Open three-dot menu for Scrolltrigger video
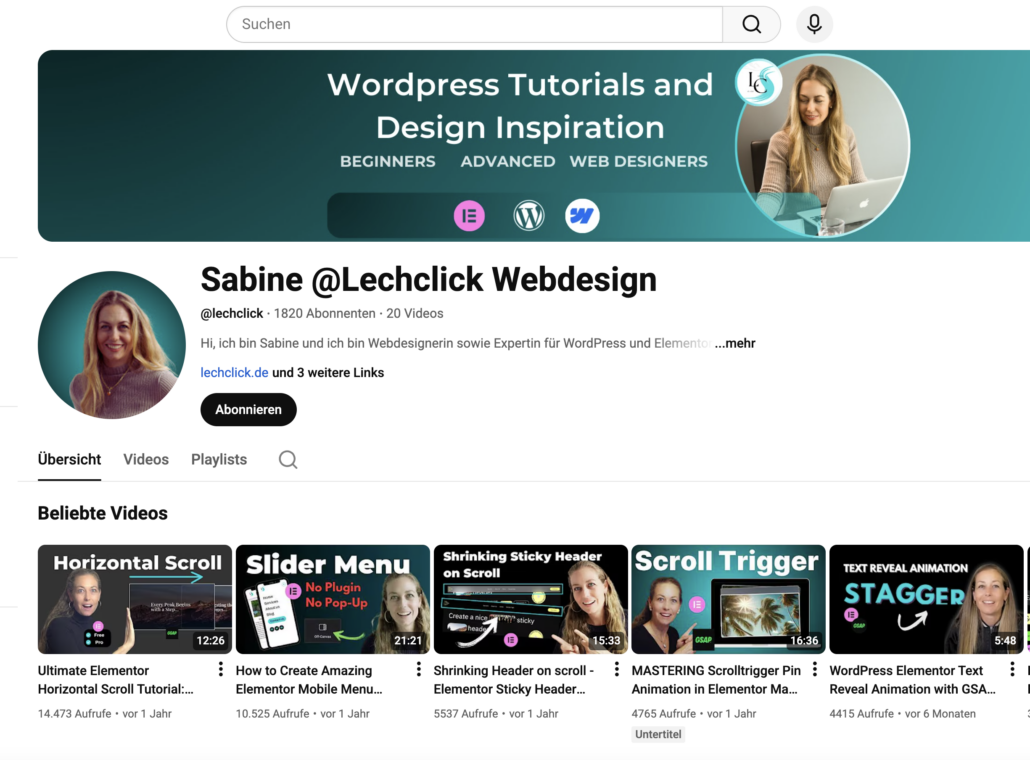 click(x=815, y=670)
